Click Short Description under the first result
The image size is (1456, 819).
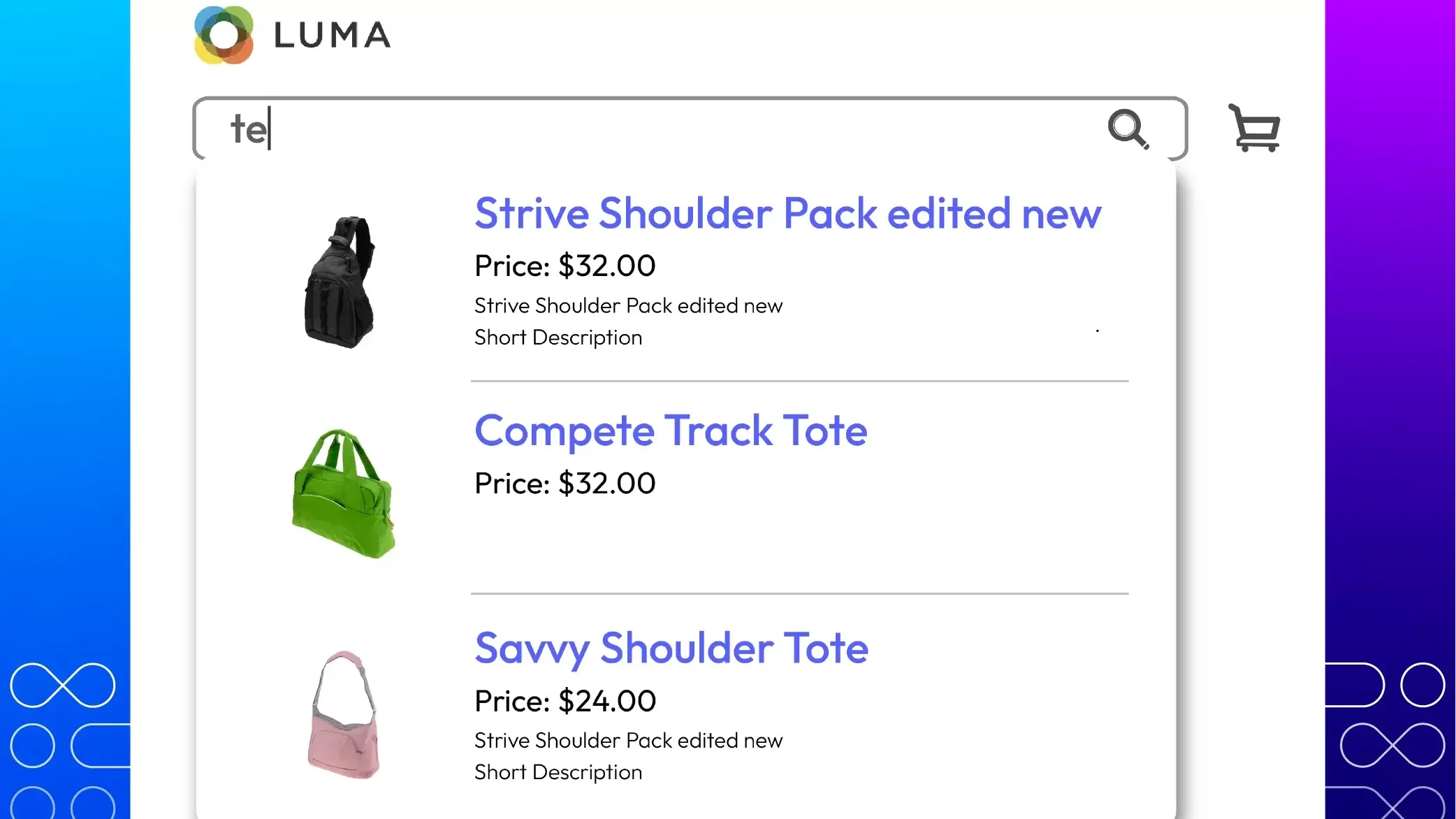tap(558, 338)
